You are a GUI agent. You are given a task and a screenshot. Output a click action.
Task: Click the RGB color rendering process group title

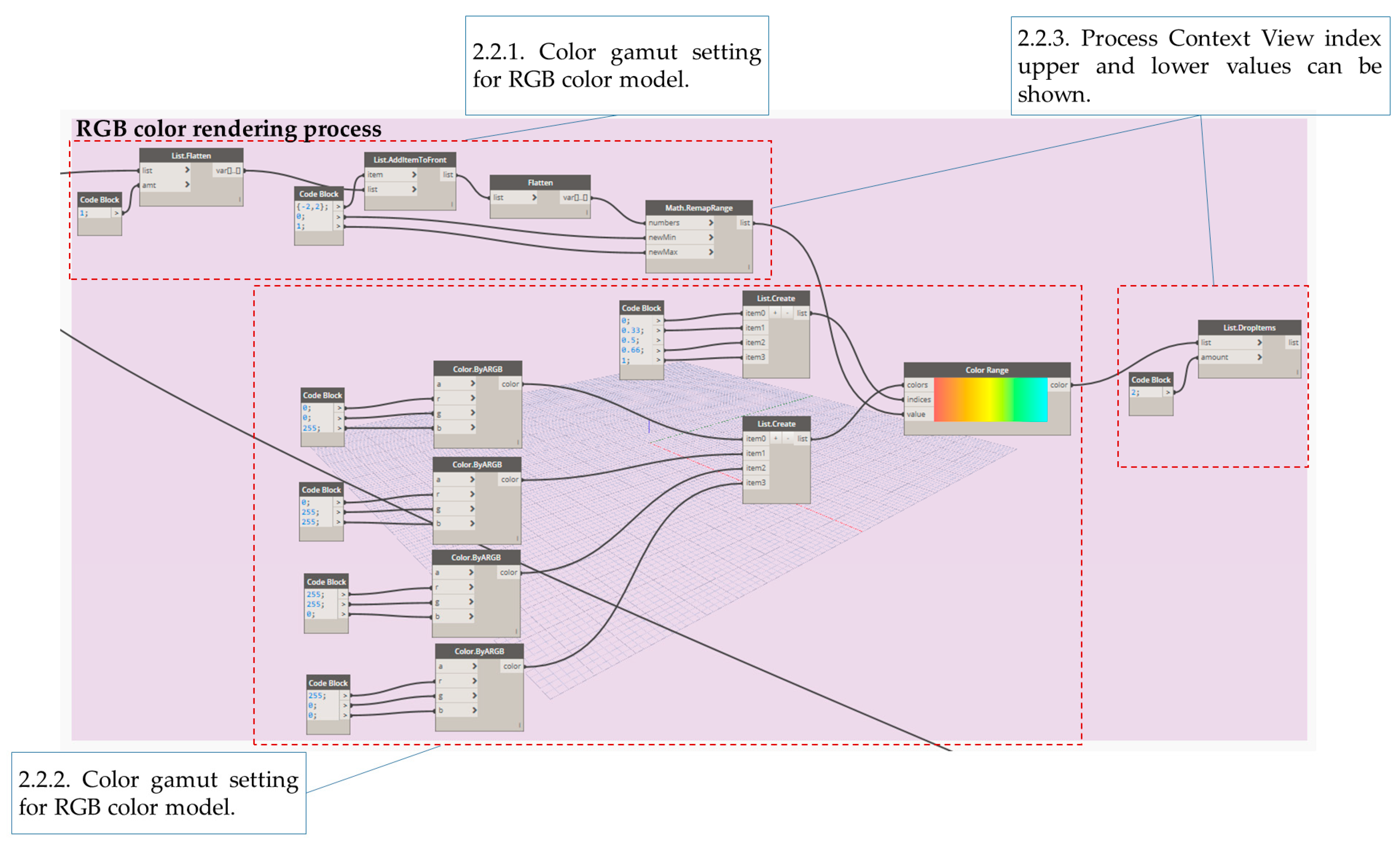point(228,129)
